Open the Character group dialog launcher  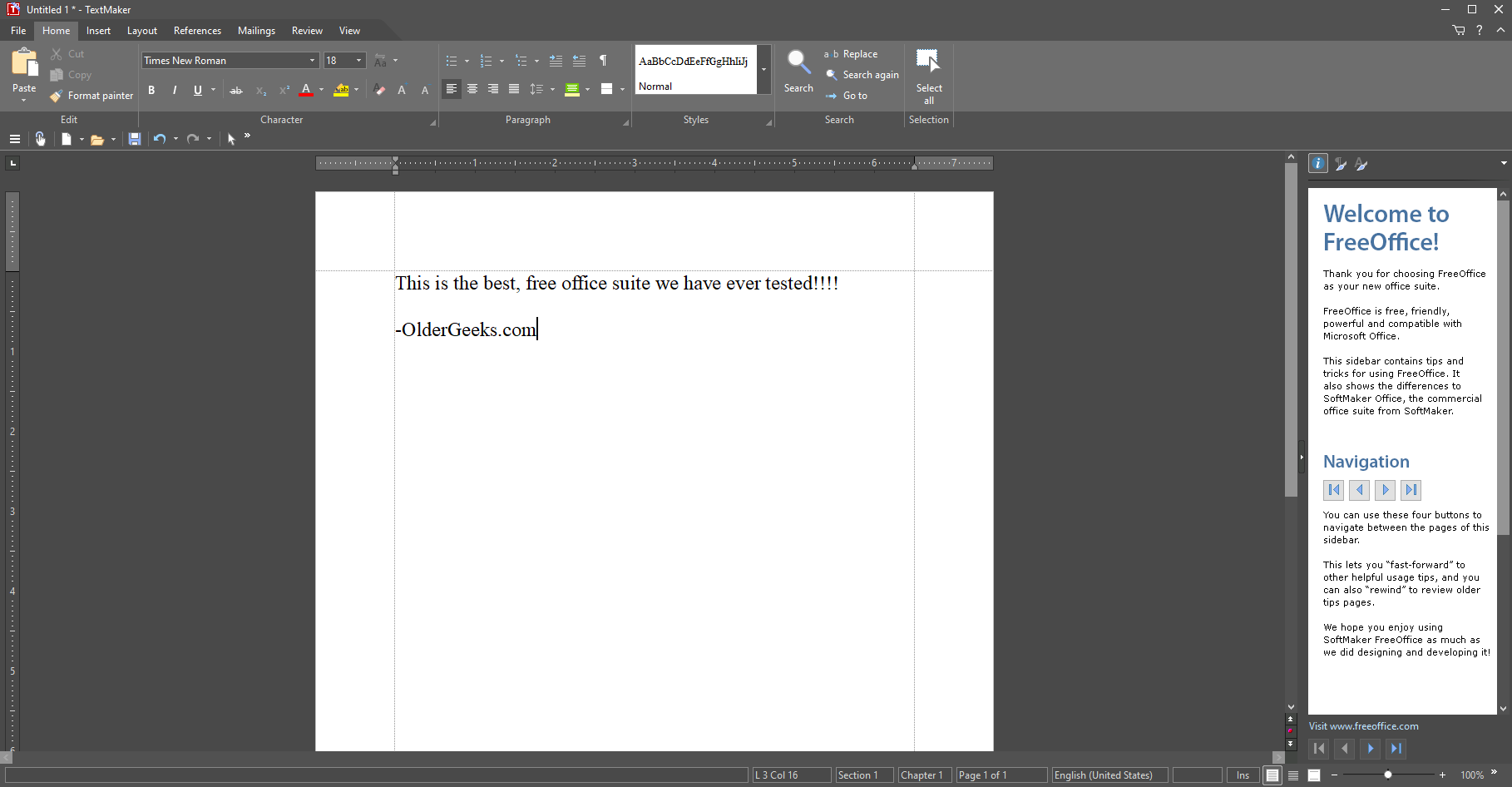pyautogui.click(x=432, y=122)
